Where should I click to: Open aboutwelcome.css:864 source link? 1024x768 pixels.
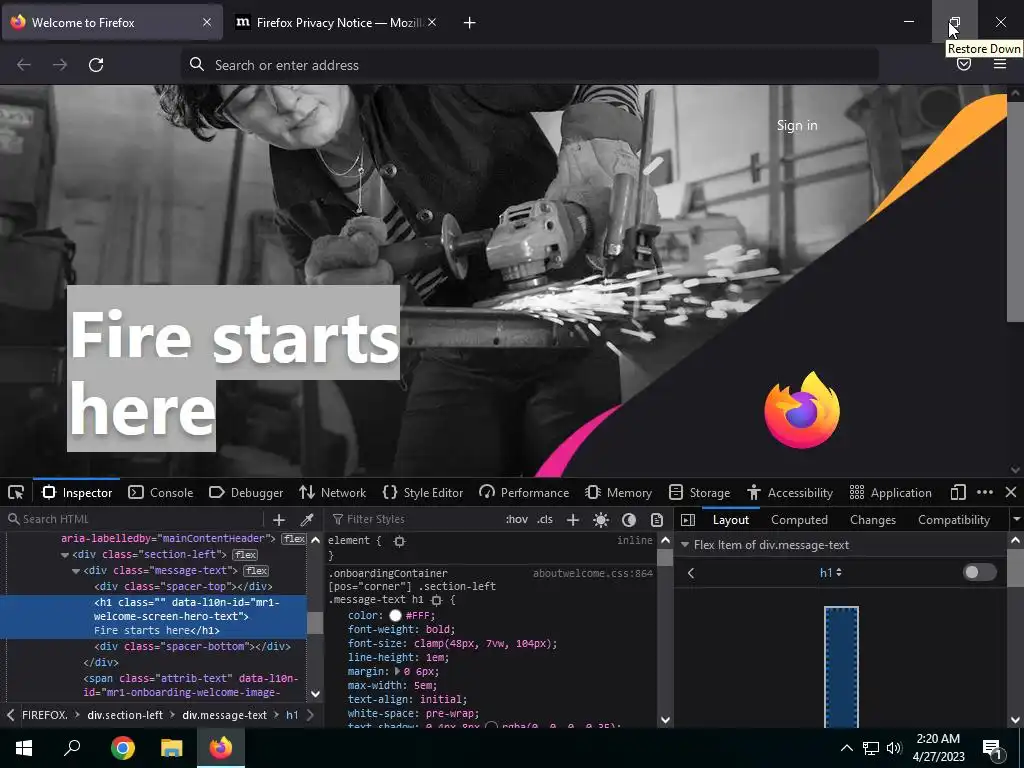point(593,573)
